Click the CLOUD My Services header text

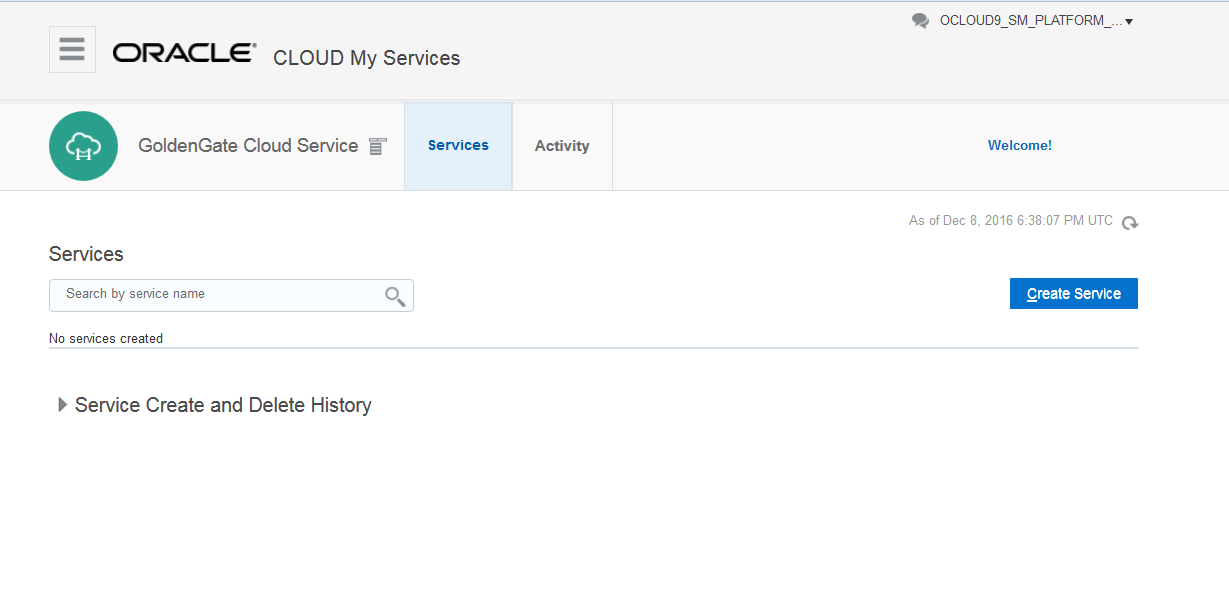coord(366,58)
